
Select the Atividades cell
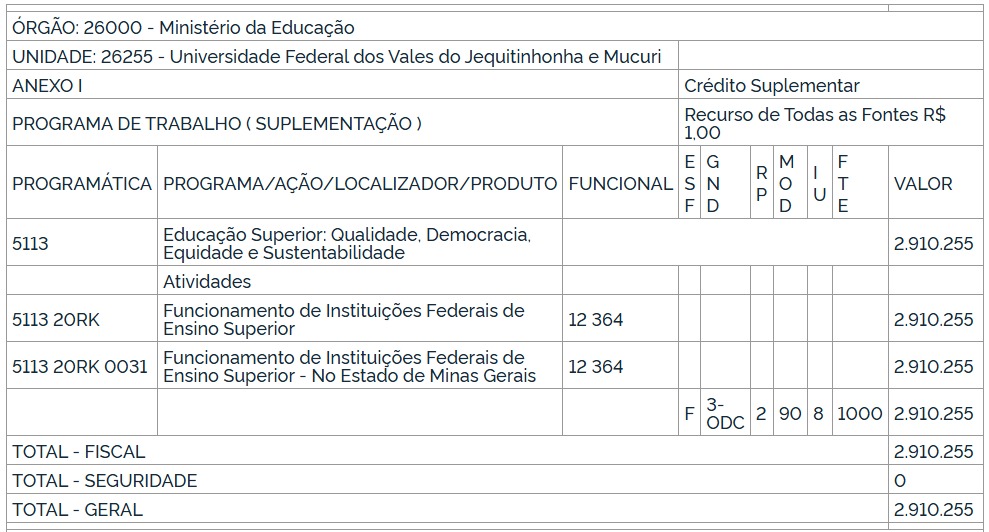point(207,282)
